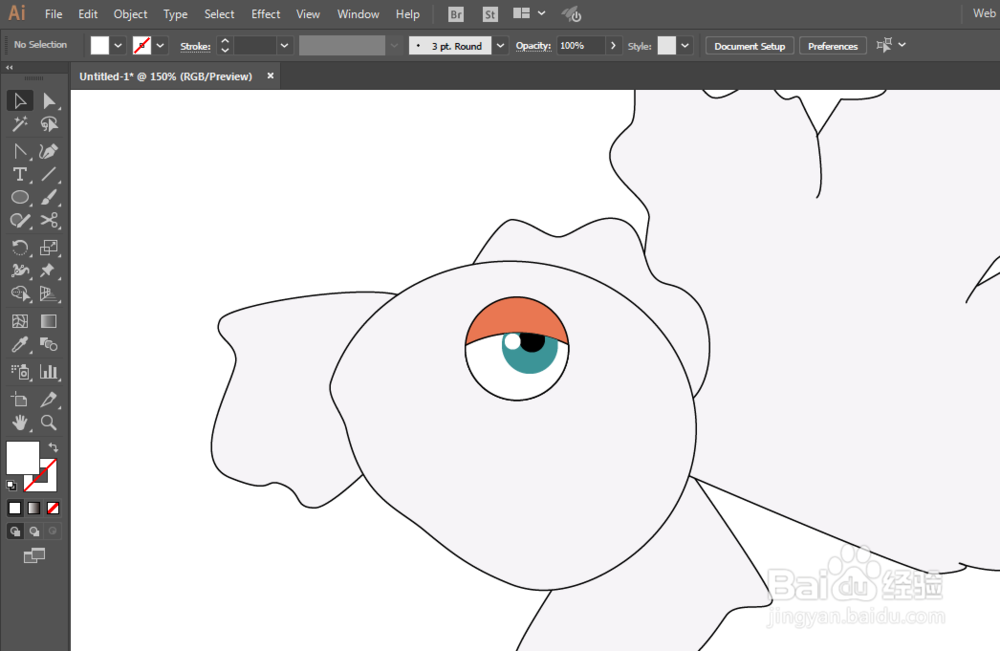Open the 3 pt. Round brush dropdown
The image size is (1000, 651).
click(501, 45)
